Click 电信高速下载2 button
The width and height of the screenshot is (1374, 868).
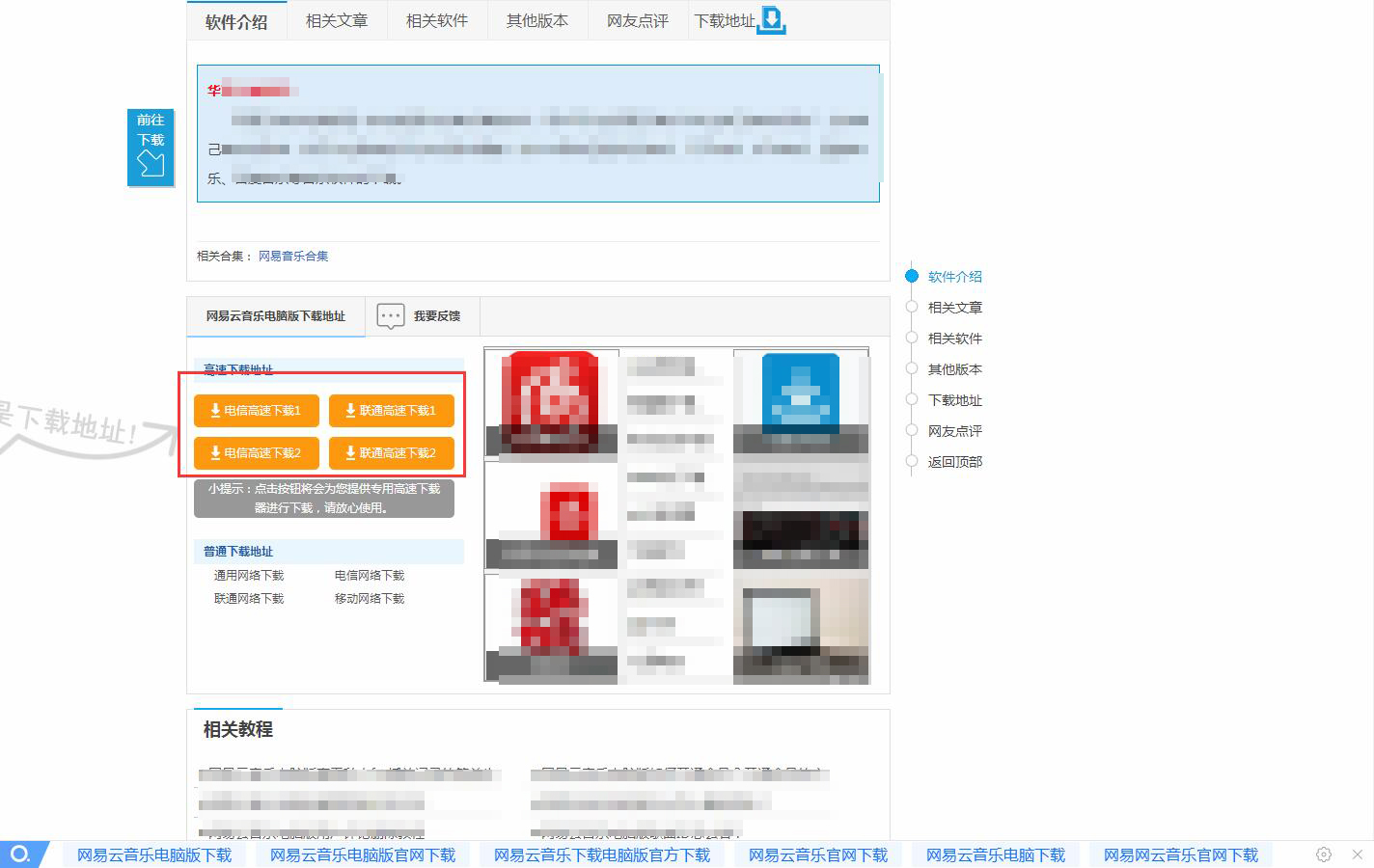pyautogui.click(x=257, y=452)
